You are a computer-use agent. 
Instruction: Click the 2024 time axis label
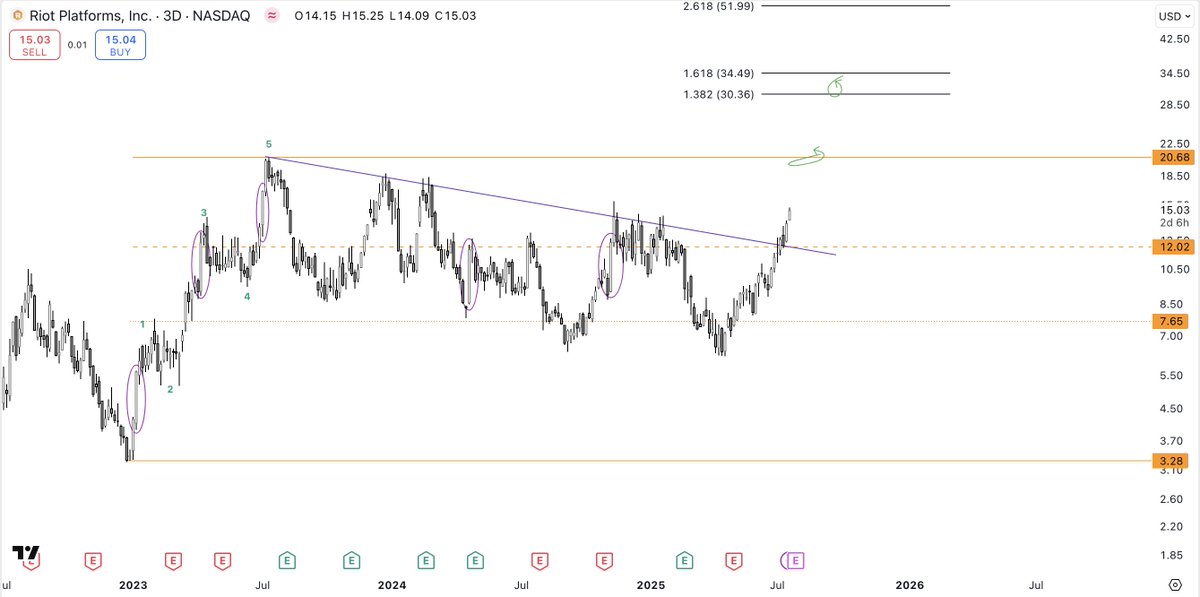pos(391,584)
